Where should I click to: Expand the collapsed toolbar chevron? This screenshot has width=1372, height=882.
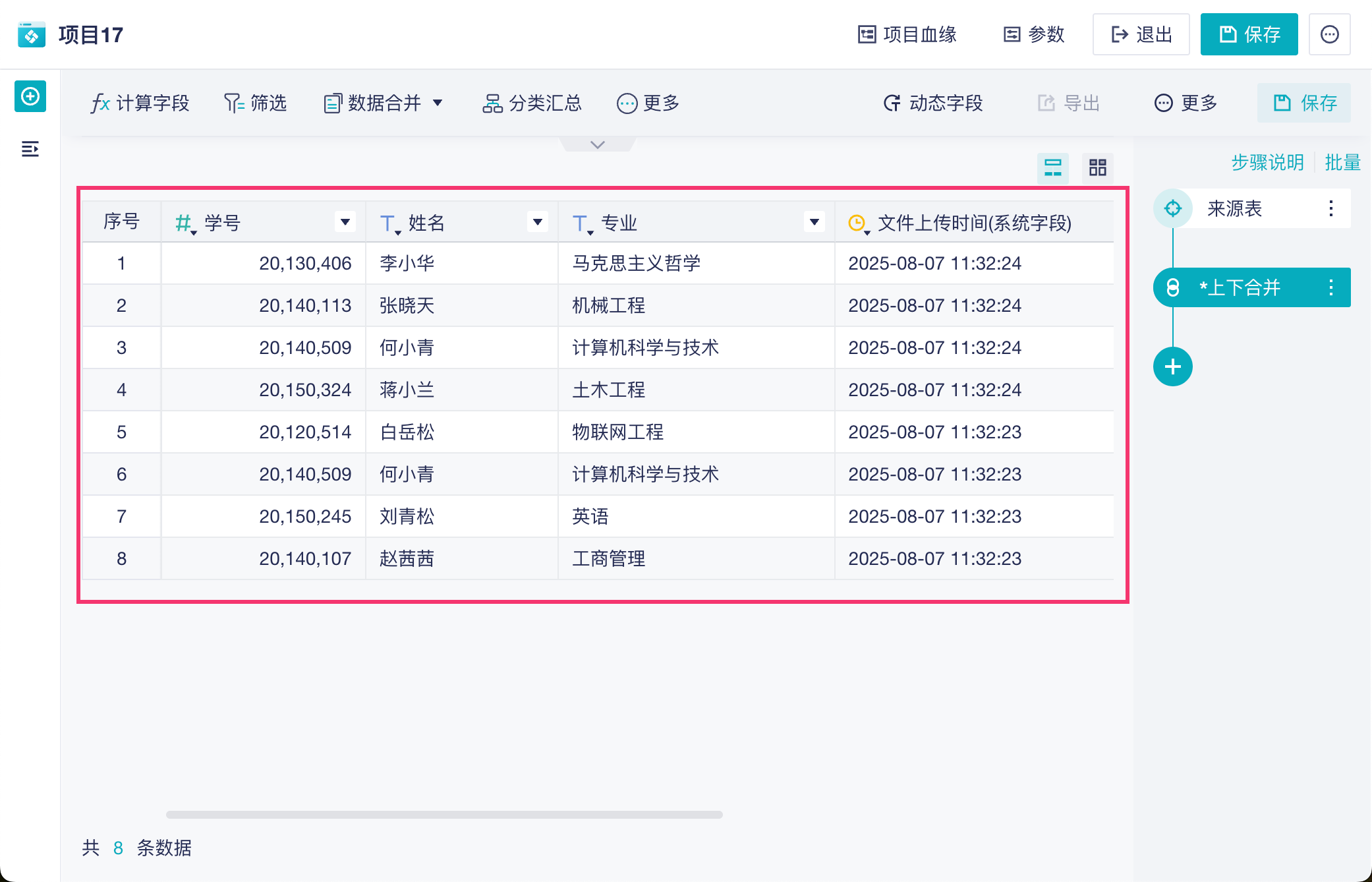pos(597,144)
